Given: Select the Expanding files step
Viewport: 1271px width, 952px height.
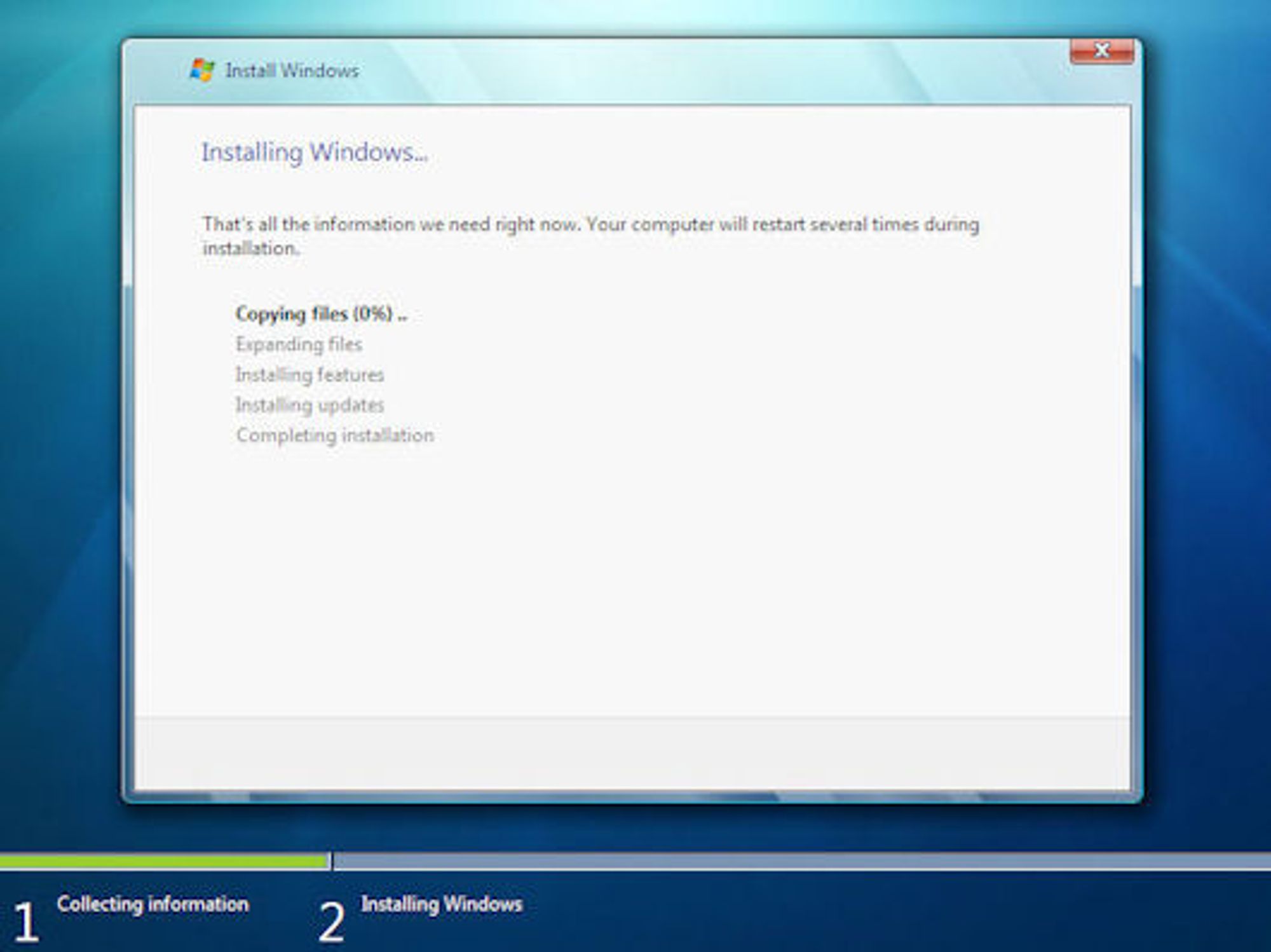Looking at the screenshot, I should (x=299, y=344).
